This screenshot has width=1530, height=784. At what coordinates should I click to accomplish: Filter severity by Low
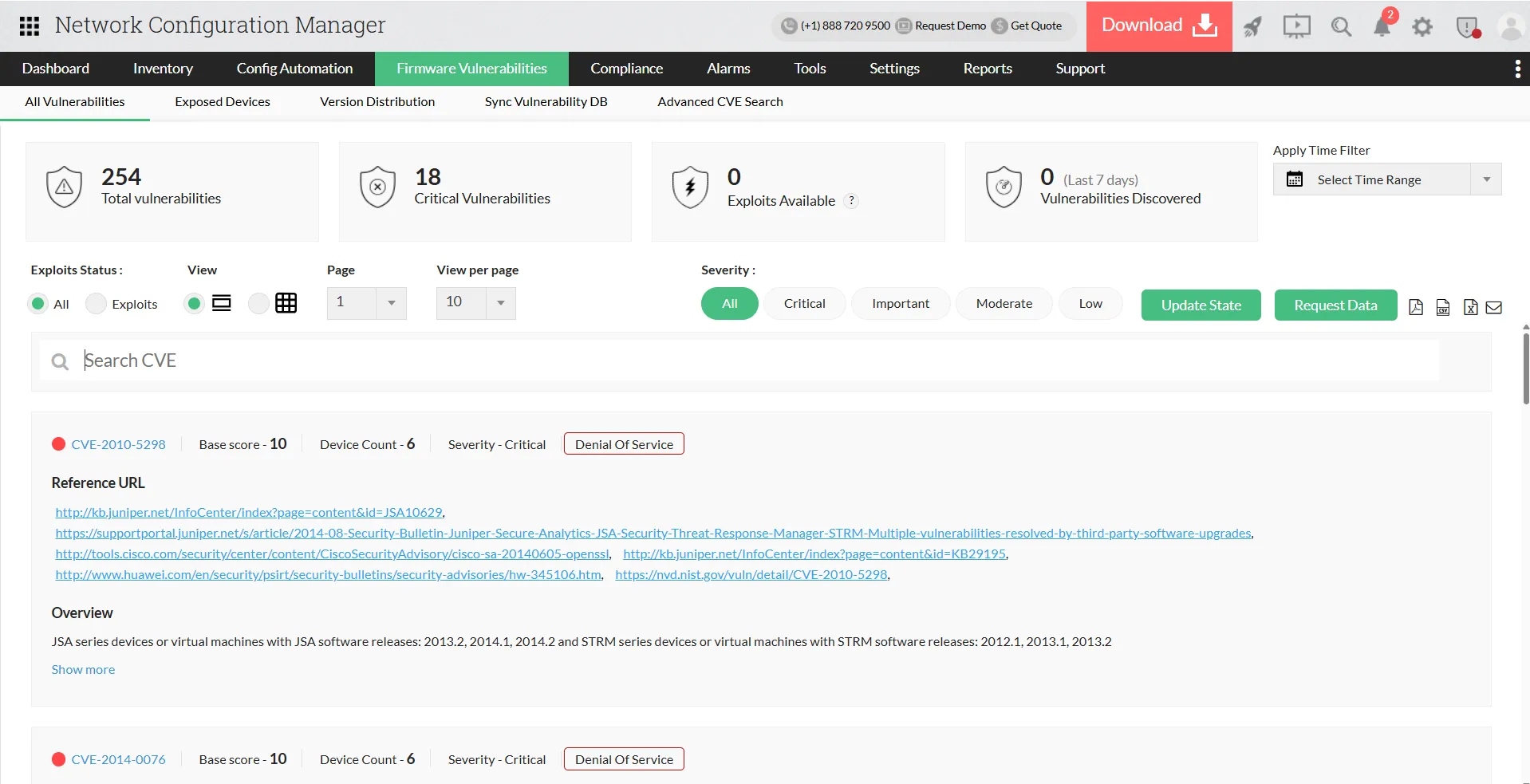point(1090,304)
